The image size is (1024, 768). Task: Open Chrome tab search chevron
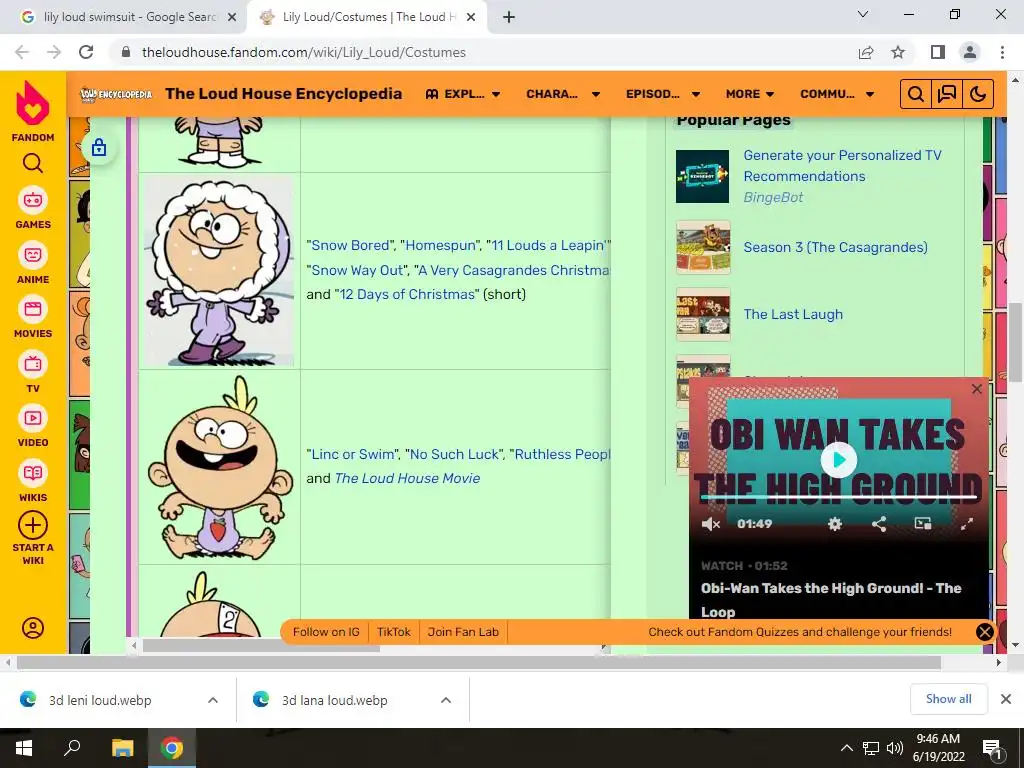click(863, 14)
